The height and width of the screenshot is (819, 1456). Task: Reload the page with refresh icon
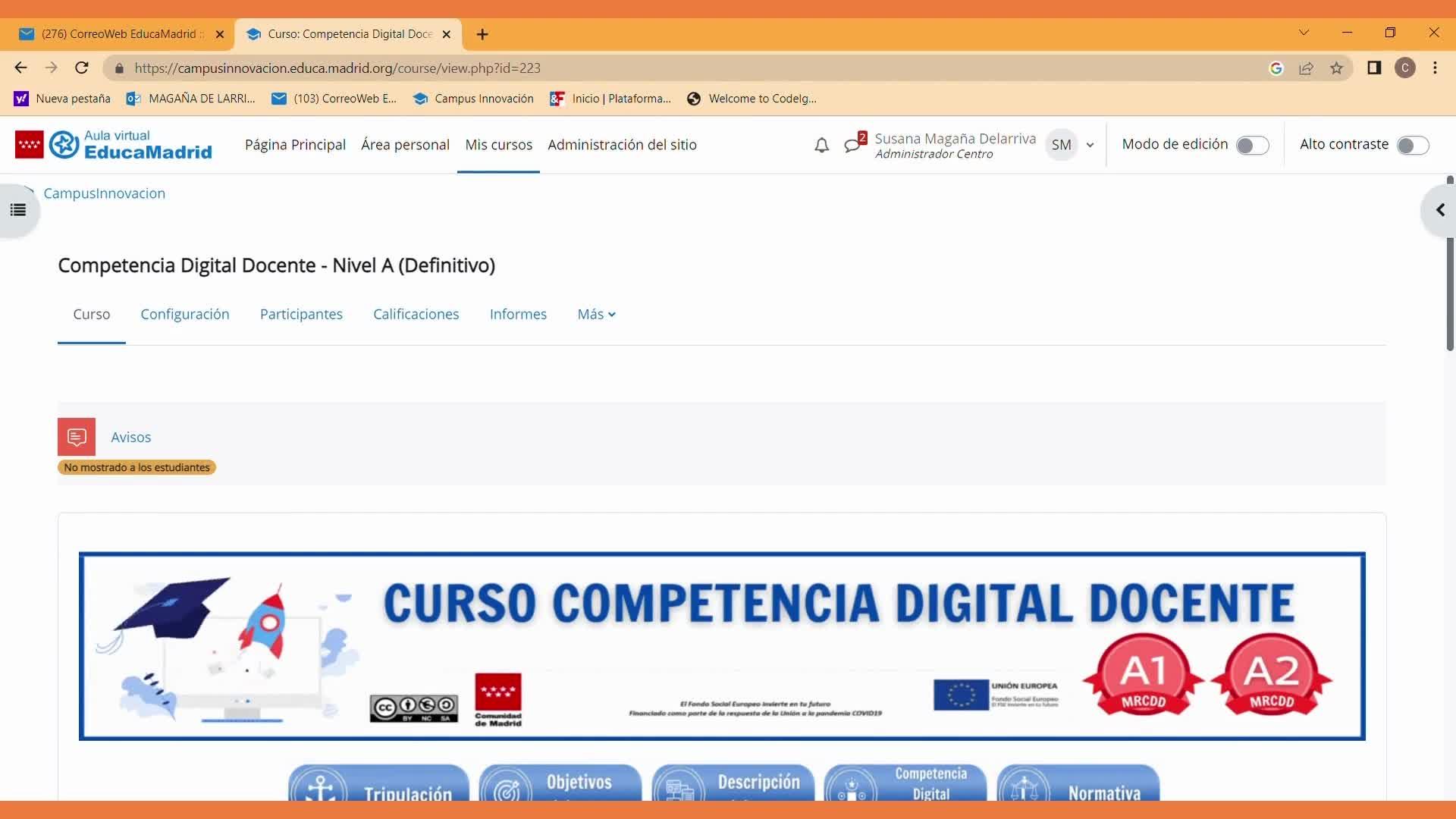[x=82, y=67]
